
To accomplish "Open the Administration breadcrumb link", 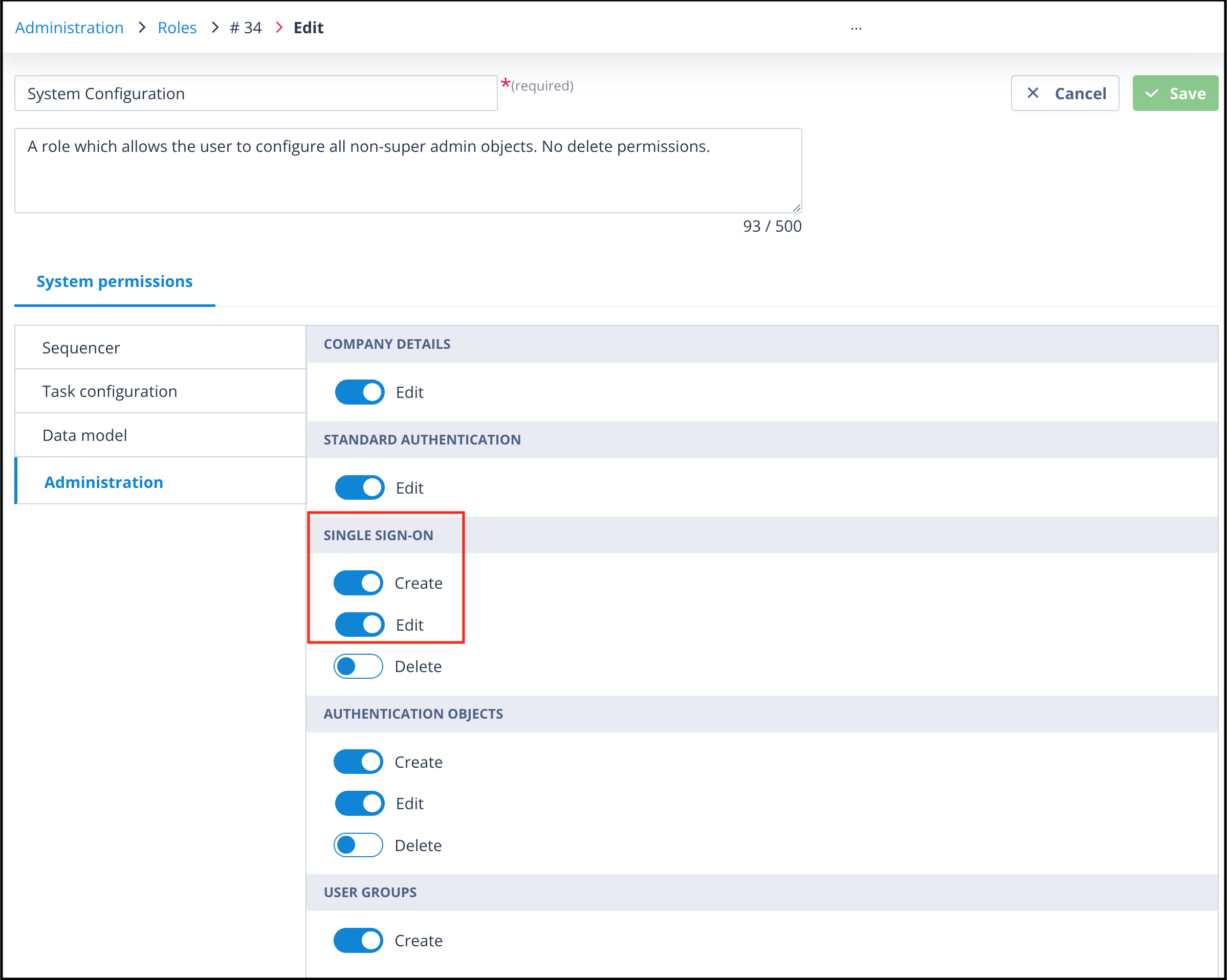I will click(69, 27).
